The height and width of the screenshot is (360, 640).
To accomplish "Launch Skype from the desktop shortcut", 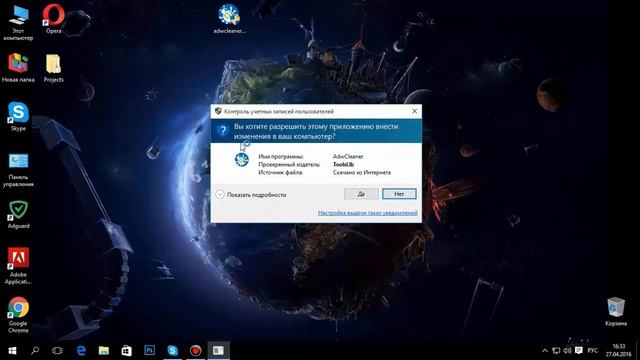I will (18, 117).
